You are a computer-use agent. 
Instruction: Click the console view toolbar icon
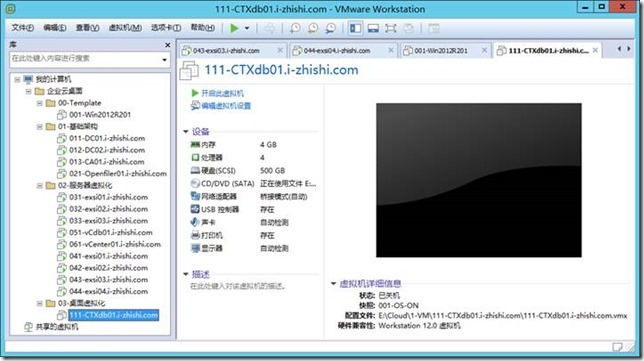pyautogui.click(x=434, y=28)
